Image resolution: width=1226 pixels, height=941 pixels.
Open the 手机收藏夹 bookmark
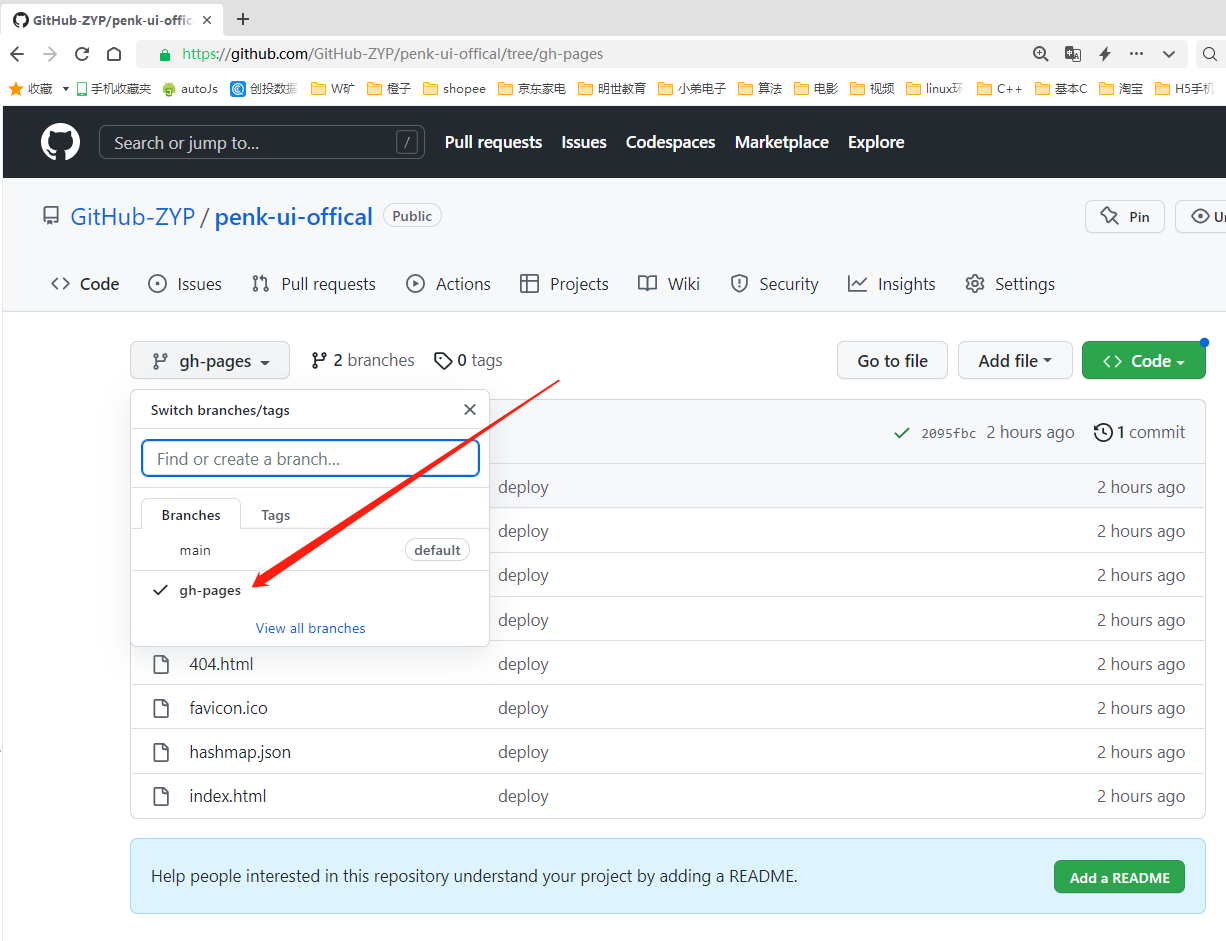[x=113, y=88]
